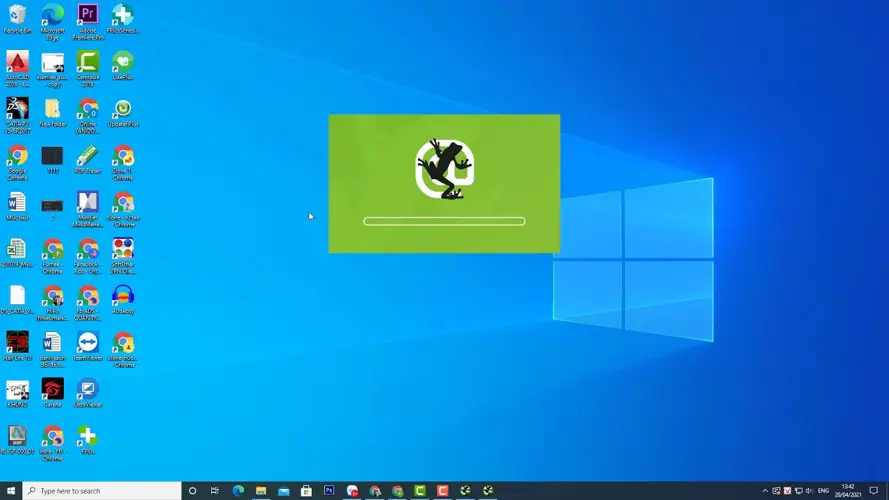This screenshot has width=889, height=500.
Task: Select the New folder desktop icon
Action: click(52, 113)
